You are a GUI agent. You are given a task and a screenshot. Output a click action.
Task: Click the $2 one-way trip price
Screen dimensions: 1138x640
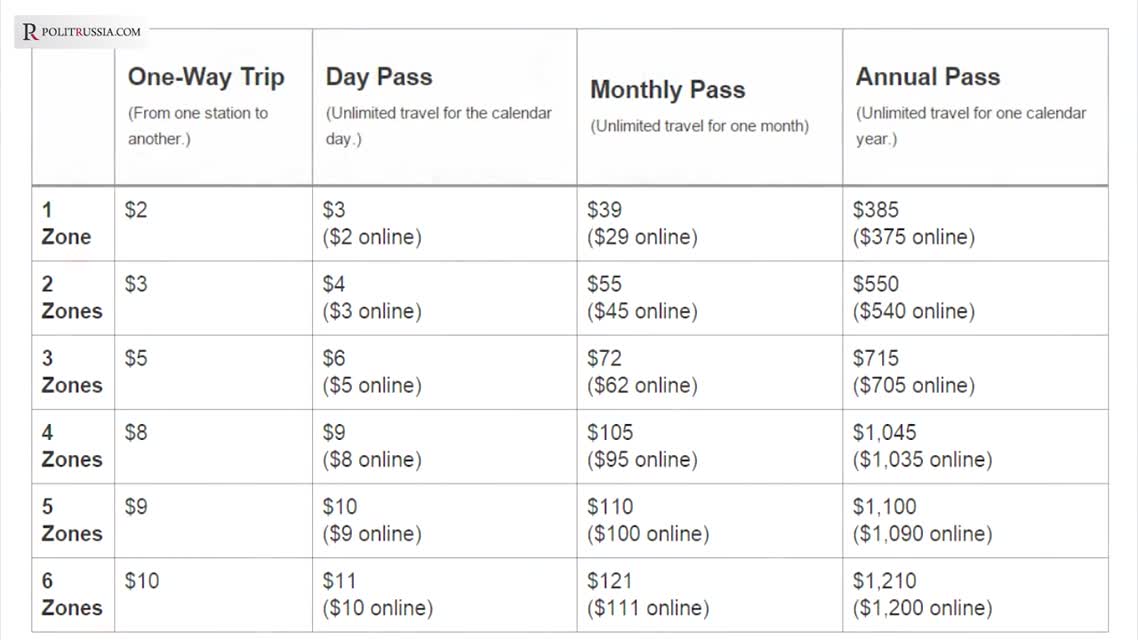(136, 210)
